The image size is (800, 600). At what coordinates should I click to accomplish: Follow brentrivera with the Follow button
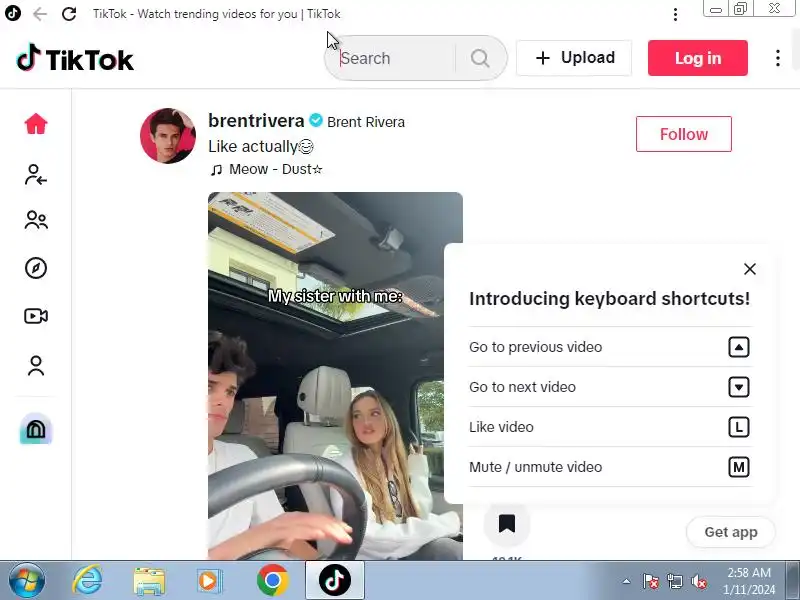[684, 134]
